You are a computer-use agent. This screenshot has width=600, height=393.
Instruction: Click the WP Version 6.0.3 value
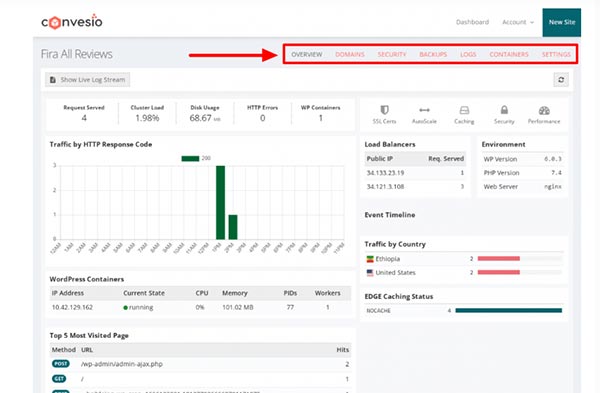point(553,159)
